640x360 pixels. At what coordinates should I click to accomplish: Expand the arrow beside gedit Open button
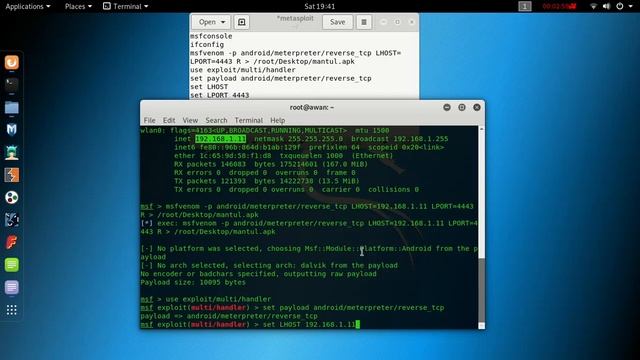pos(223,22)
